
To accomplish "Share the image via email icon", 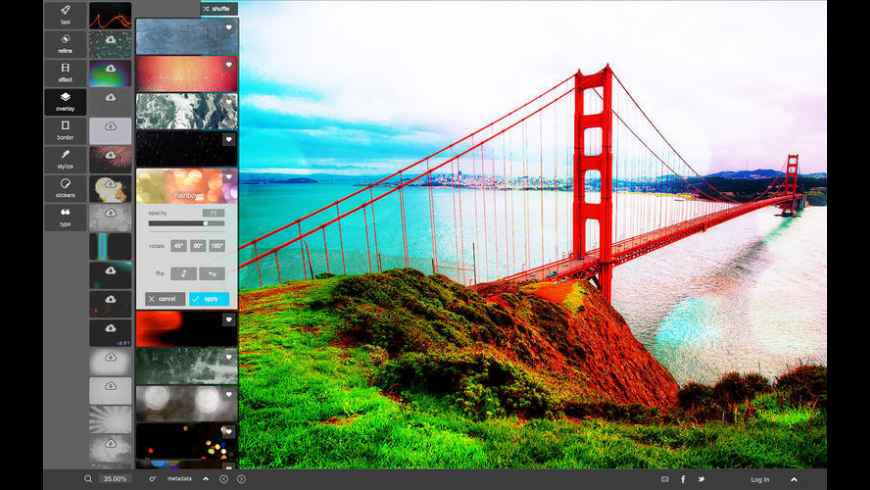I will pos(665,479).
